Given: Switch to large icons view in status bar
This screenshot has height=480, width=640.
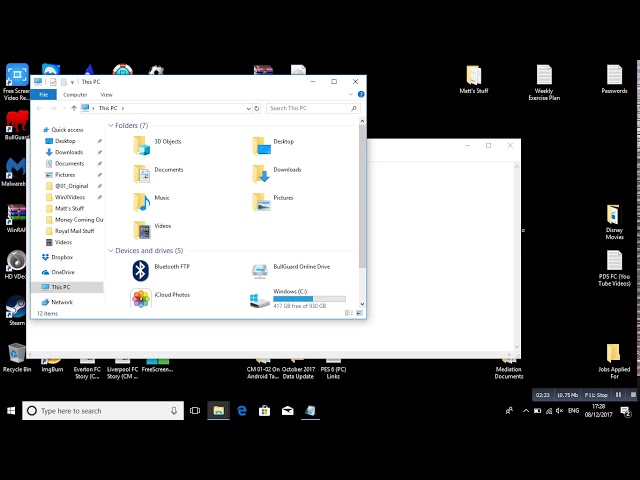Looking at the screenshot, I should (359, 313).
